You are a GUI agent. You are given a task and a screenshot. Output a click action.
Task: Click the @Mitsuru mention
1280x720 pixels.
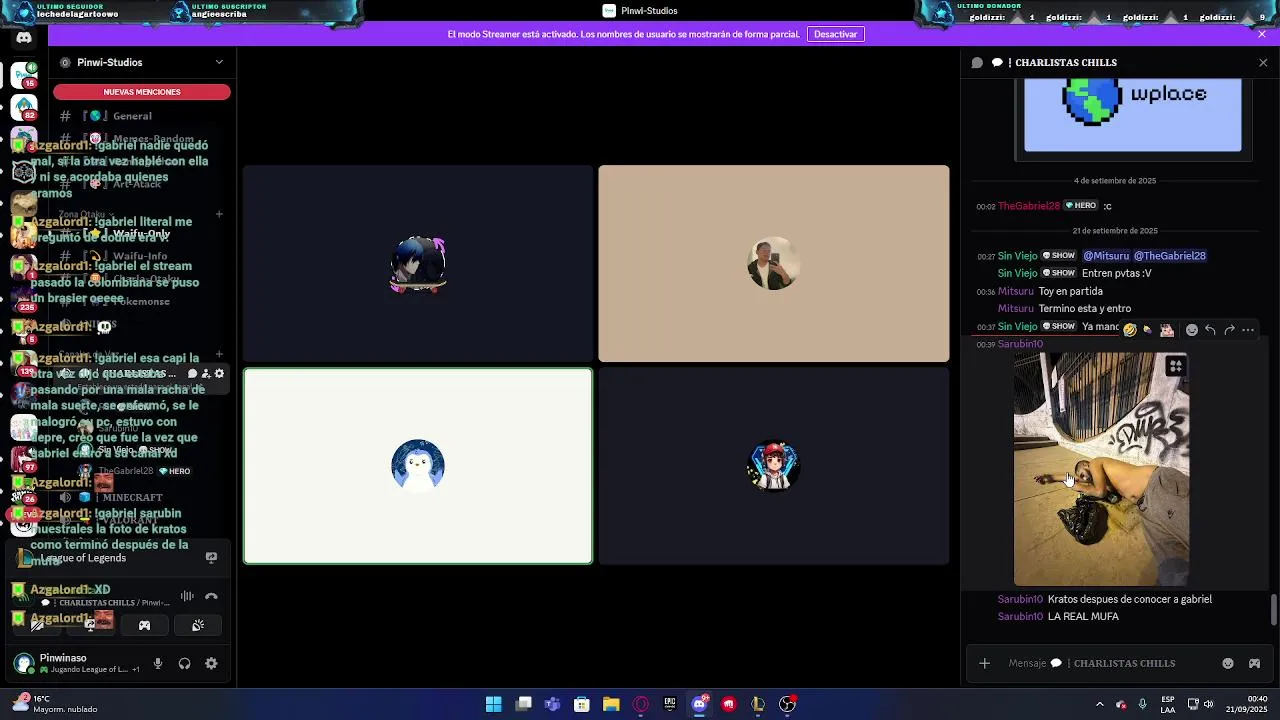pyautogui.click(x=1106, y=256)
